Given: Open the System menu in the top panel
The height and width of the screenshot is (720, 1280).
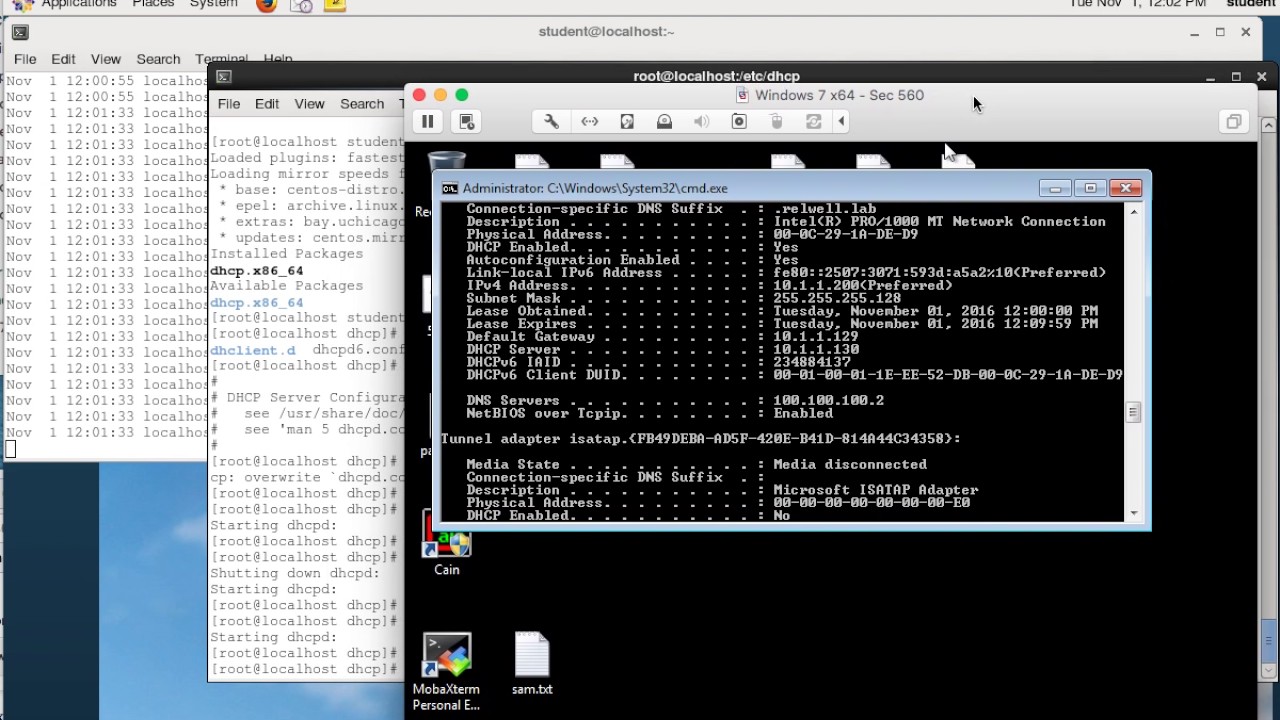Looking at the screenshot, I should [213, 4].
